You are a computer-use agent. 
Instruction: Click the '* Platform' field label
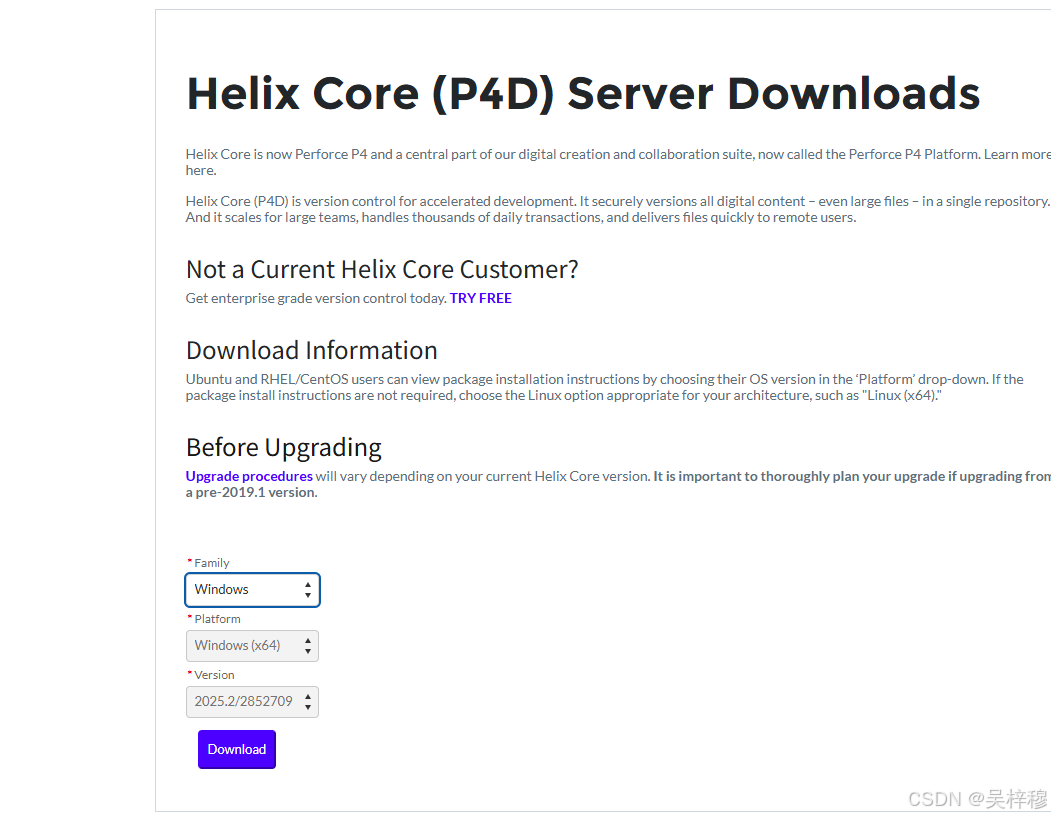pyautogui.click(x=214, y=619)
